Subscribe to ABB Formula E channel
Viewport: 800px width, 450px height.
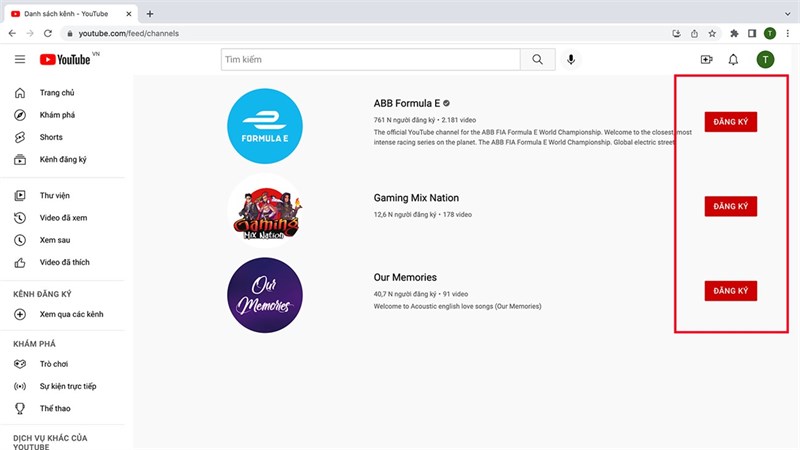pos(731,122)
